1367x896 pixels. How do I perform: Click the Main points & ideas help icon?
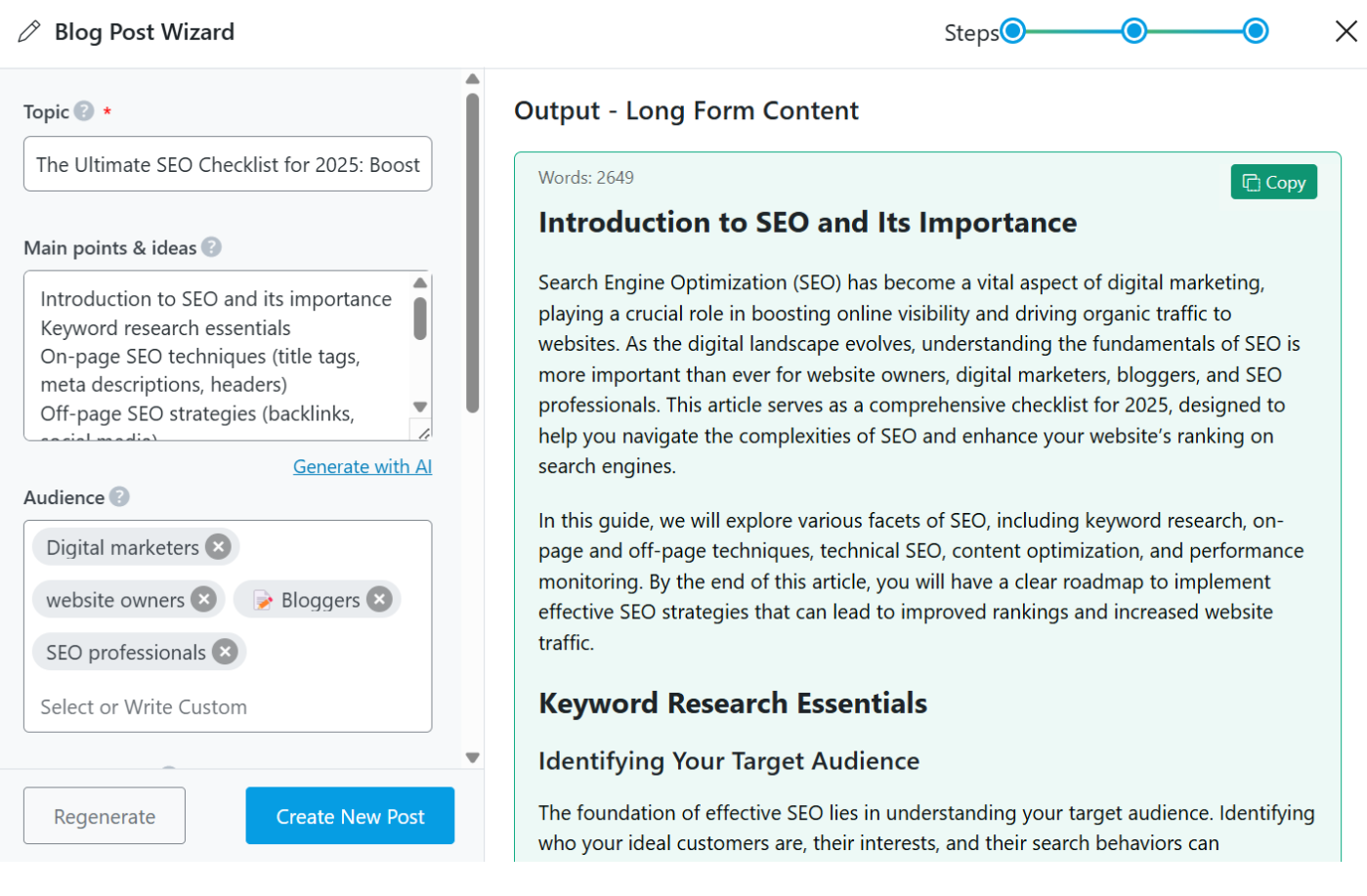click(x=211, y=247)
